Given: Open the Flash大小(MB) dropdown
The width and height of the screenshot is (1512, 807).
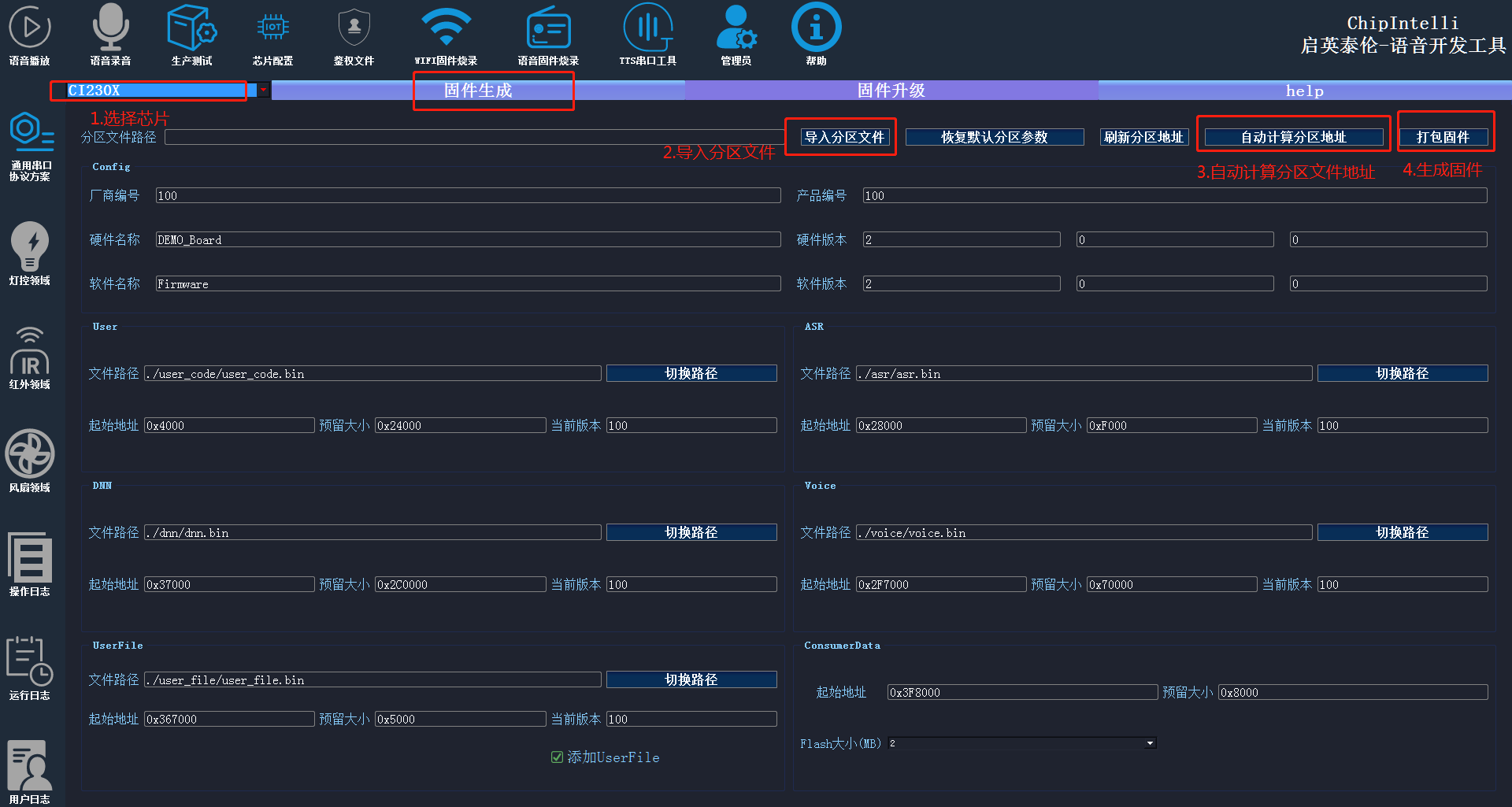Looking at the screenshot, I should click(x=1022, y=743).
